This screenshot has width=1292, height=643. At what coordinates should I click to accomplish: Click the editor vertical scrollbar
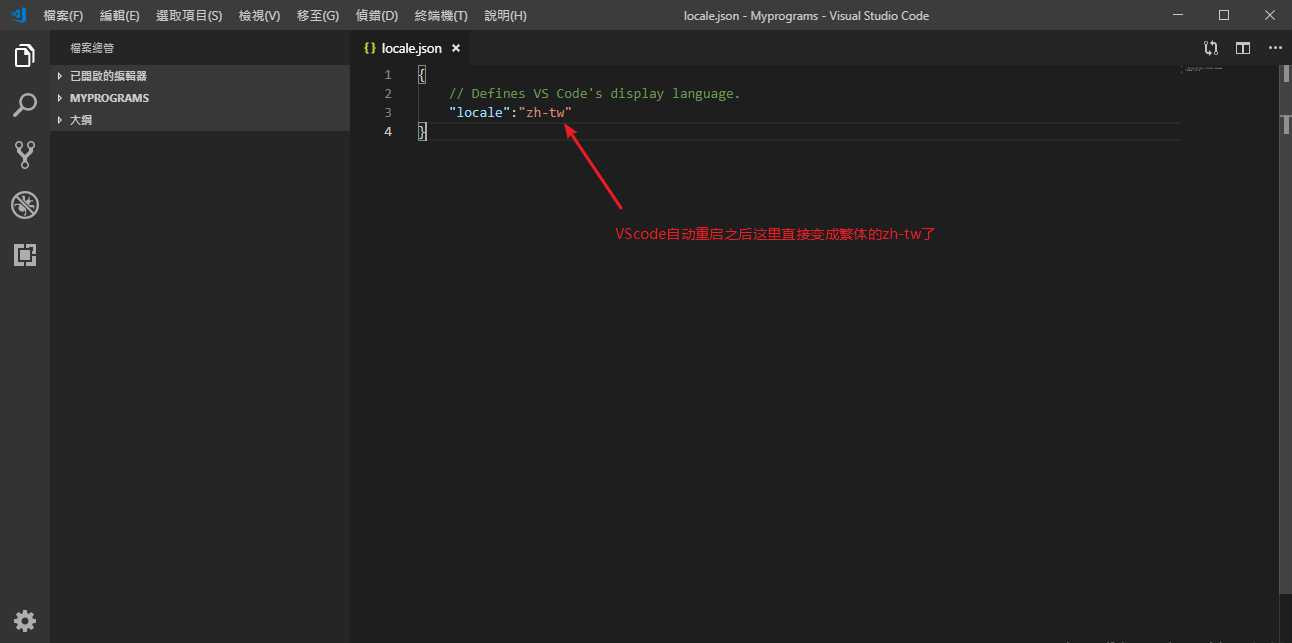[1285, 330]
